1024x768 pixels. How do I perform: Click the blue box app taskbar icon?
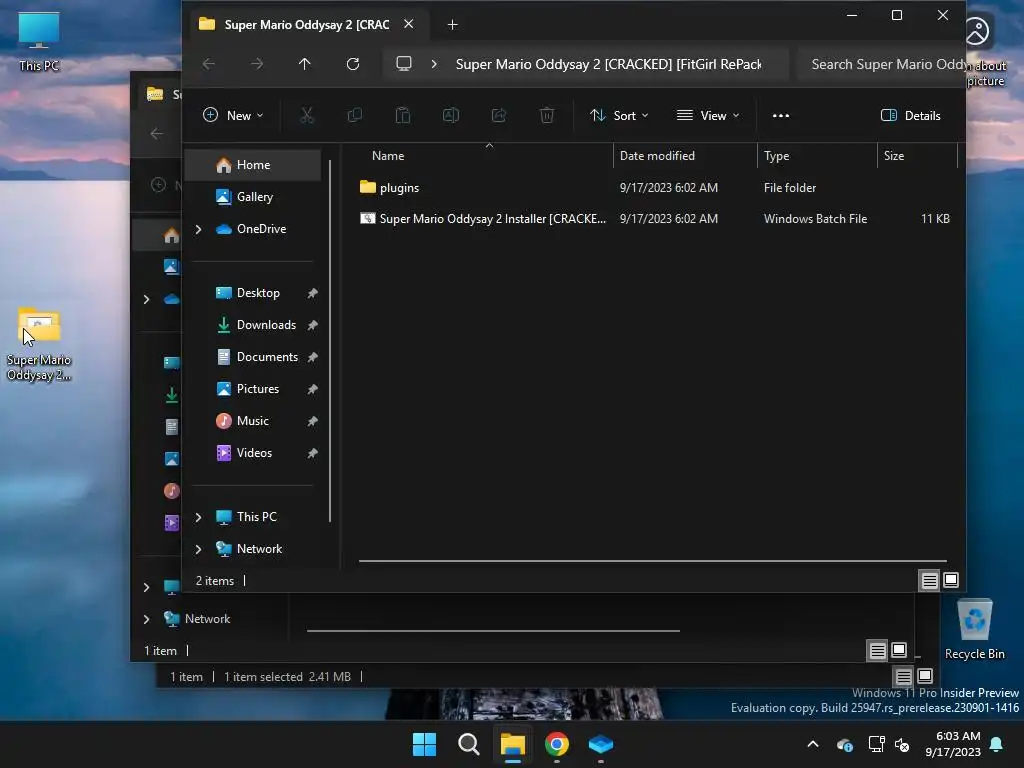tap(601, 744)
